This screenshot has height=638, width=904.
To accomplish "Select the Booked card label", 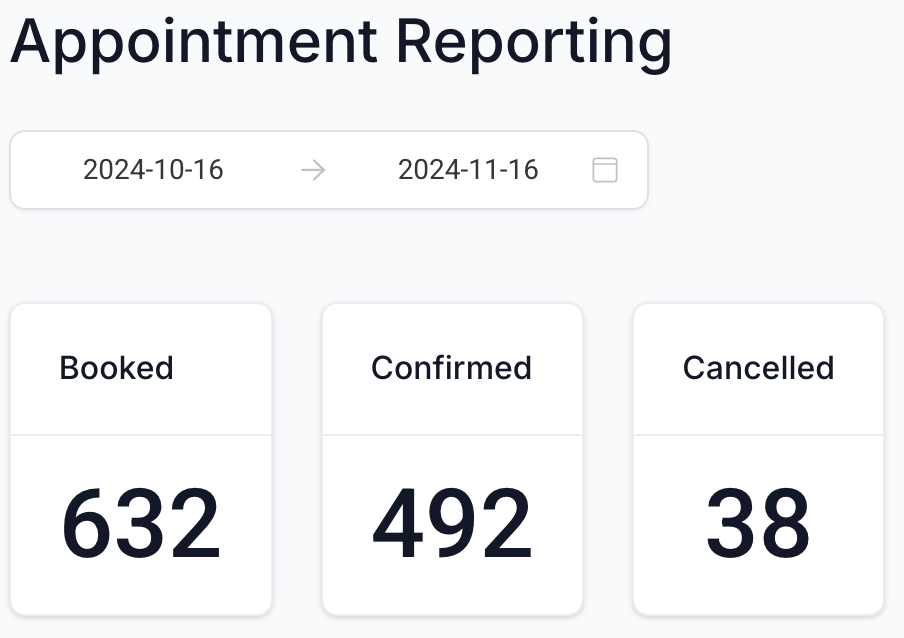I will 116,368.
